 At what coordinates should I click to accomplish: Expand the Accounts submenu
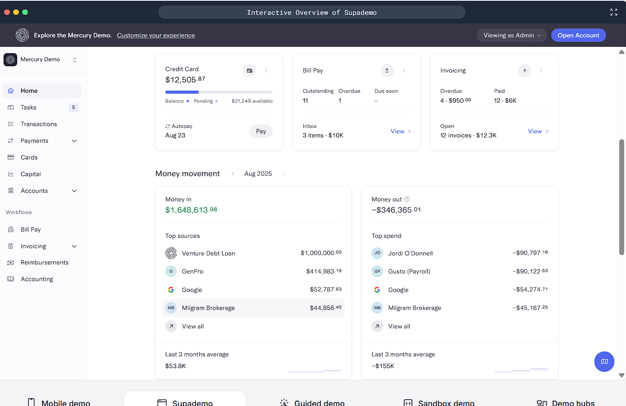click(74, 191)
